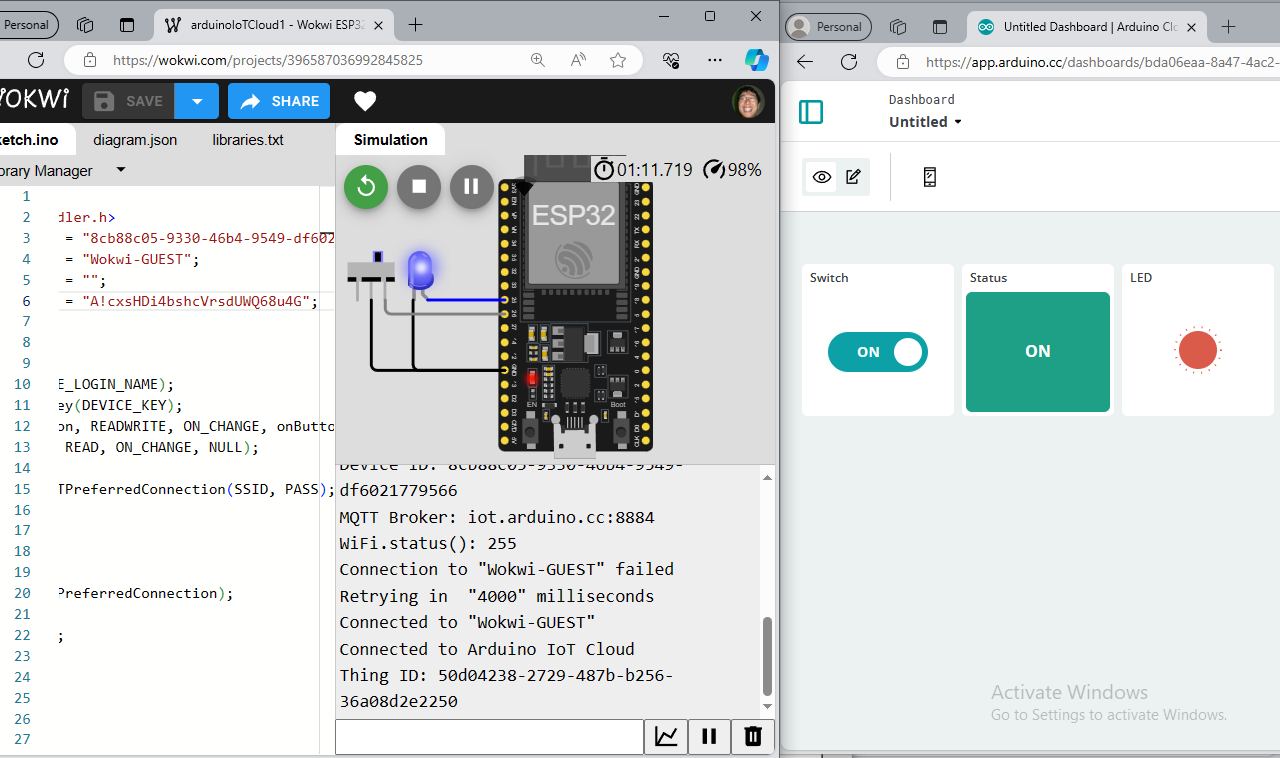Screen dimensions: 1280x758
Task: Expand the Library Manager dropdown arrow
Action: (121, 170)
